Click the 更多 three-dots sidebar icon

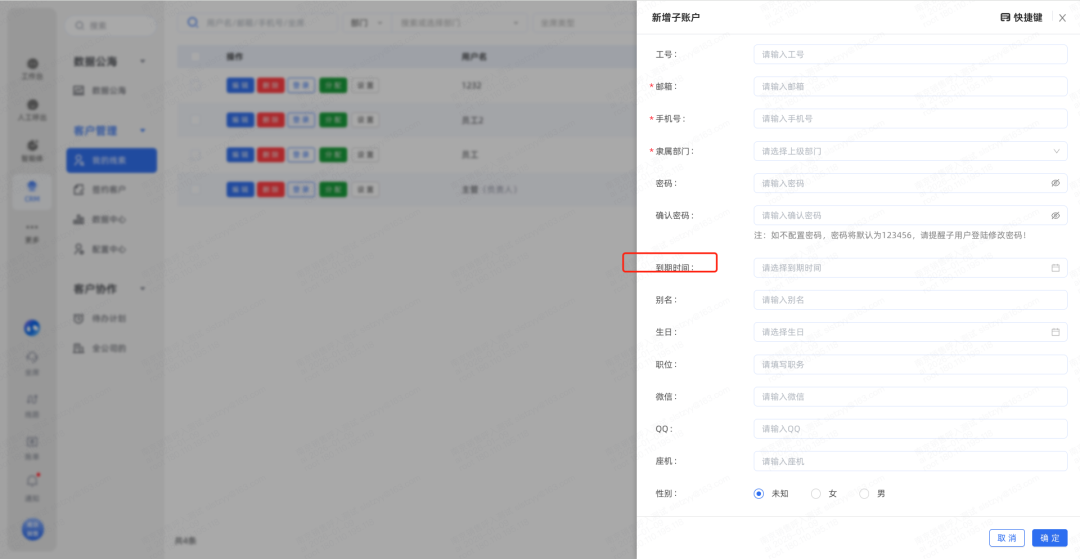(32, 228)
